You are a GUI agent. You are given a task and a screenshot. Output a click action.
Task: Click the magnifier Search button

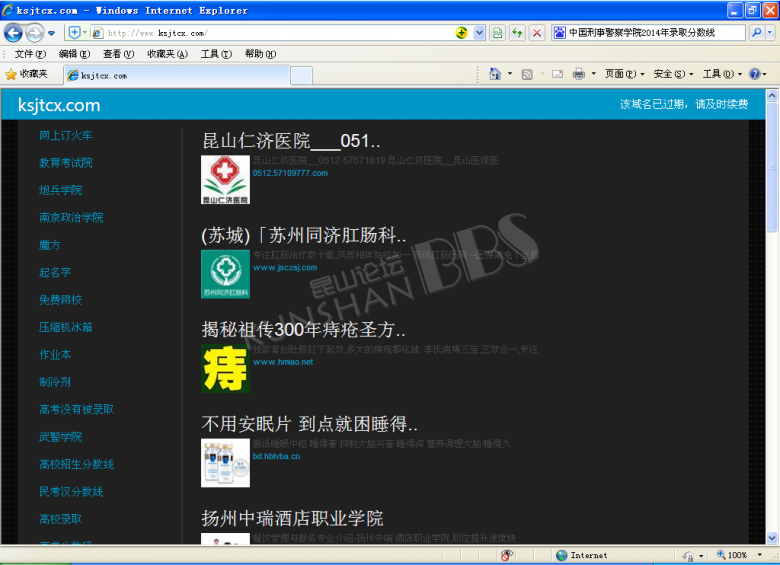click(x=757, y=33)
